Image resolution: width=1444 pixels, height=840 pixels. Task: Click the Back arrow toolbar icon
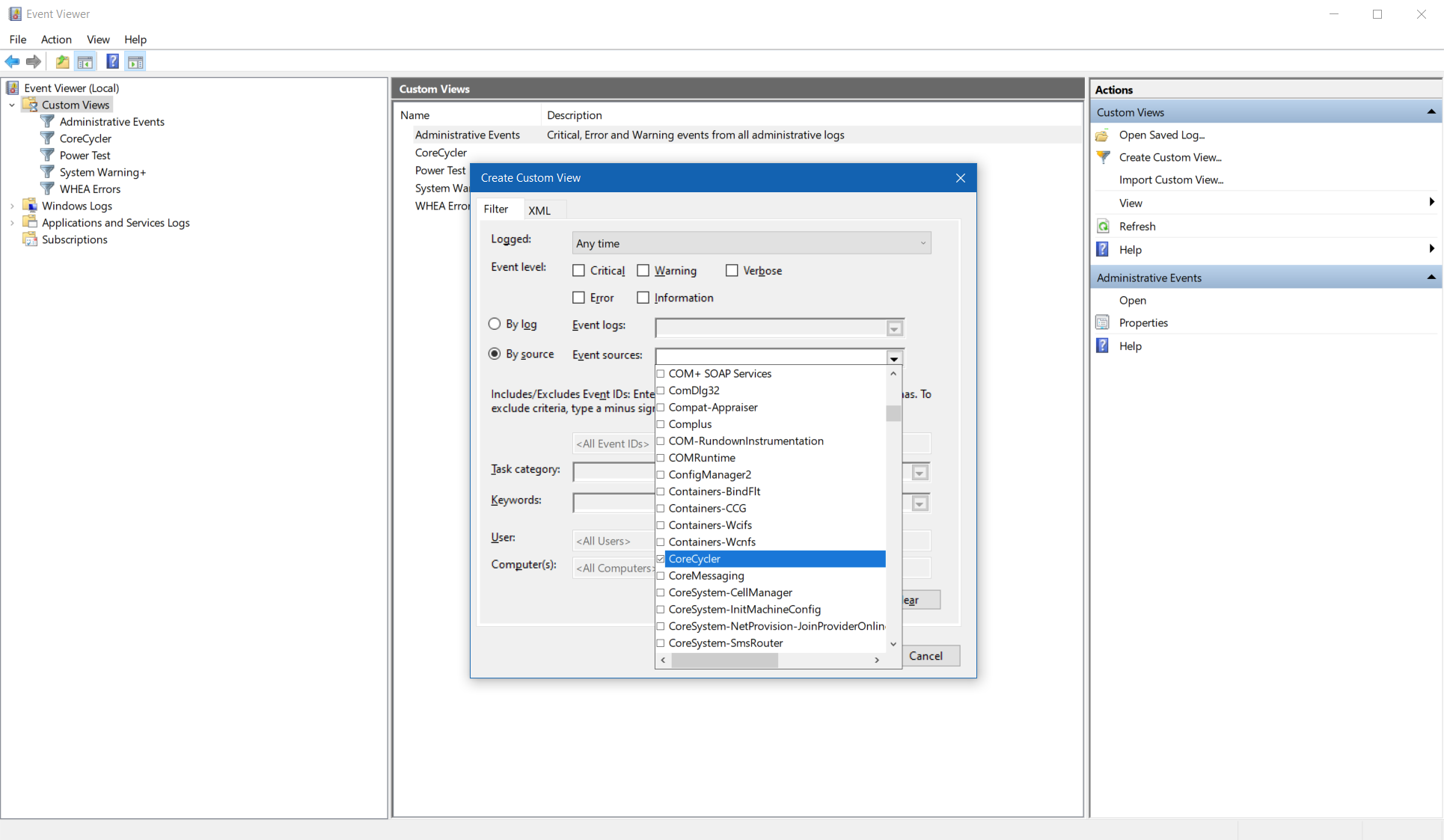coord(12,62)
